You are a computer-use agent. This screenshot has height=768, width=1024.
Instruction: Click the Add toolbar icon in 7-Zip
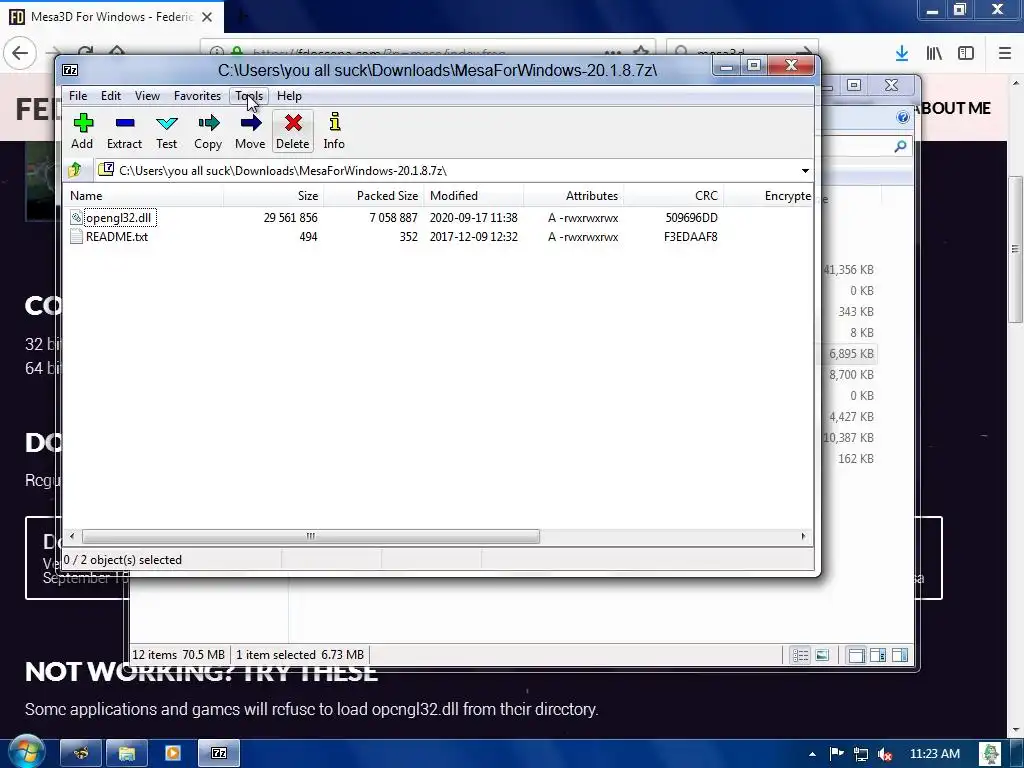coord(82,131)
